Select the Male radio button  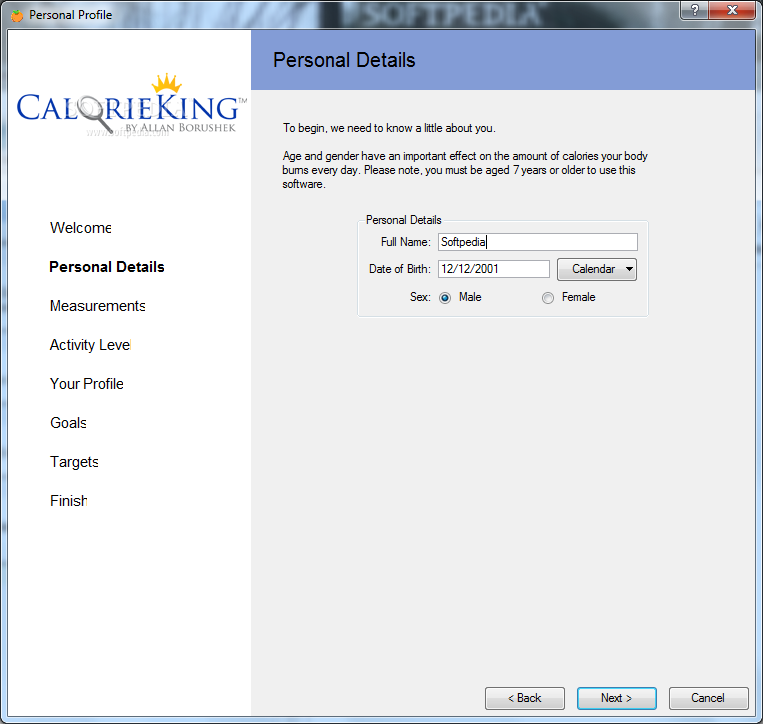445,298
